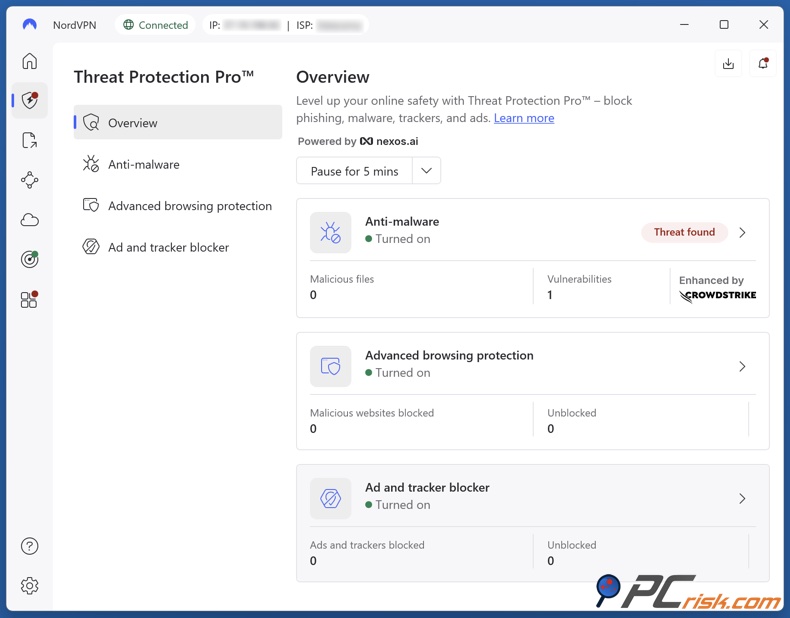Click the cloud icon in sidebar
This screenshot has width=790, height=618.
(x=30, y=220)
